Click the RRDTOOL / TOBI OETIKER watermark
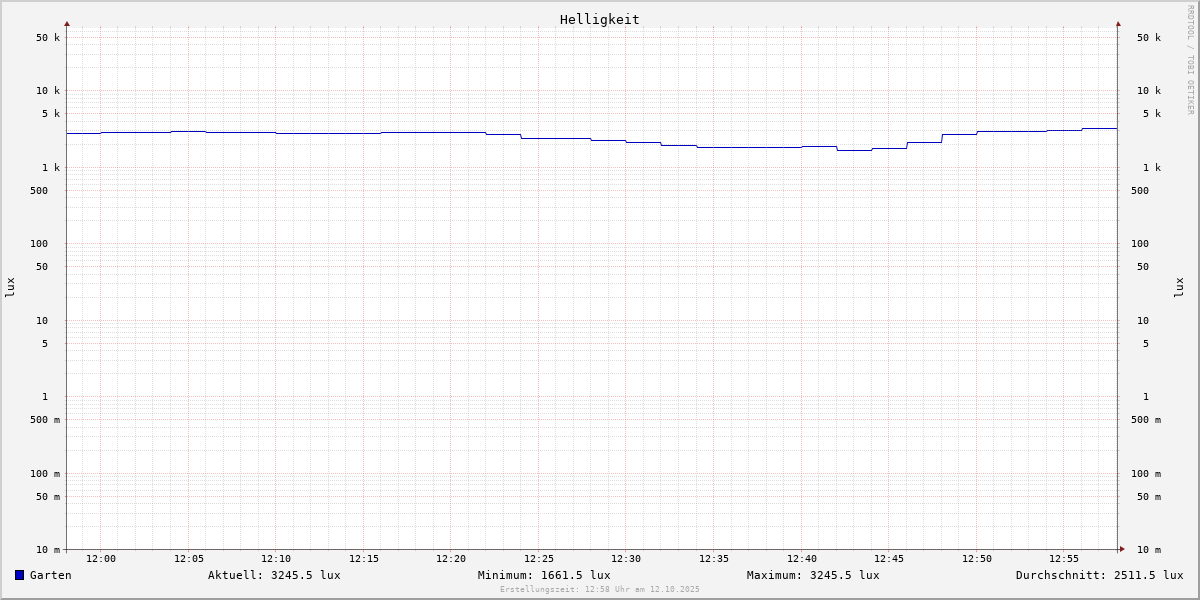Screen dimensions: 1200x600 (x=1190, y=60)
